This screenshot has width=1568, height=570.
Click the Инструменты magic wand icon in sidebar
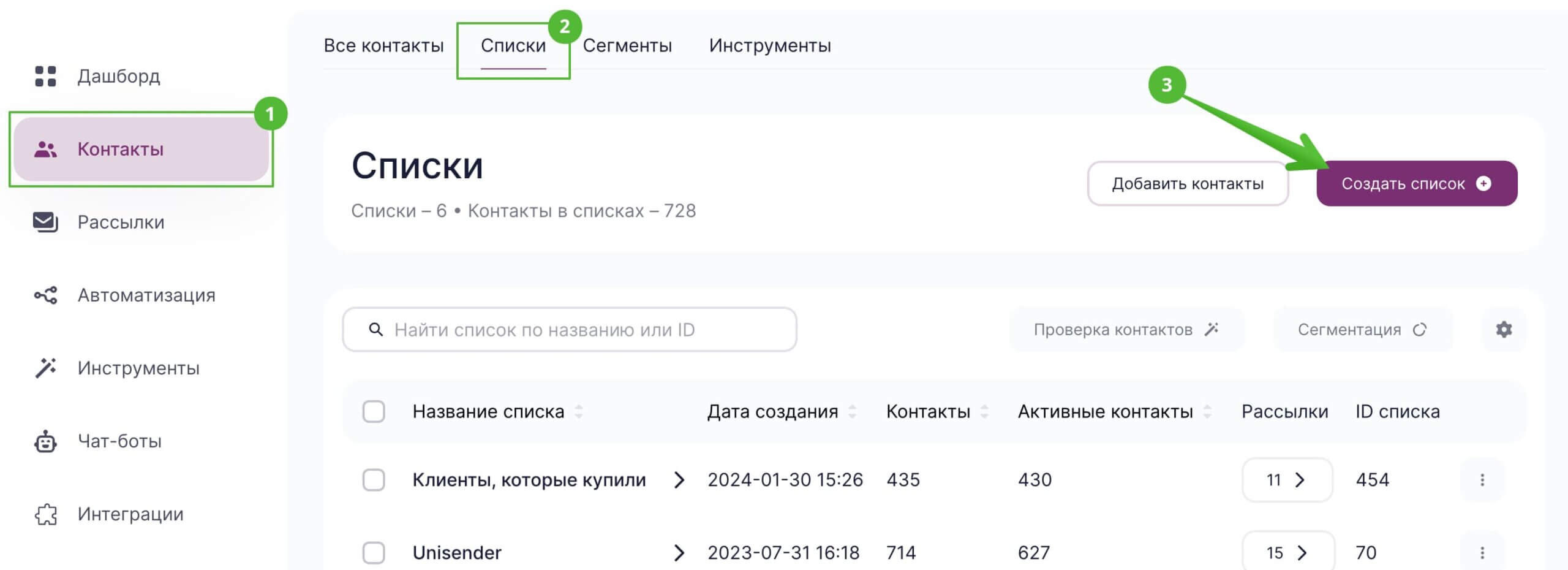(x=45, y=368)
